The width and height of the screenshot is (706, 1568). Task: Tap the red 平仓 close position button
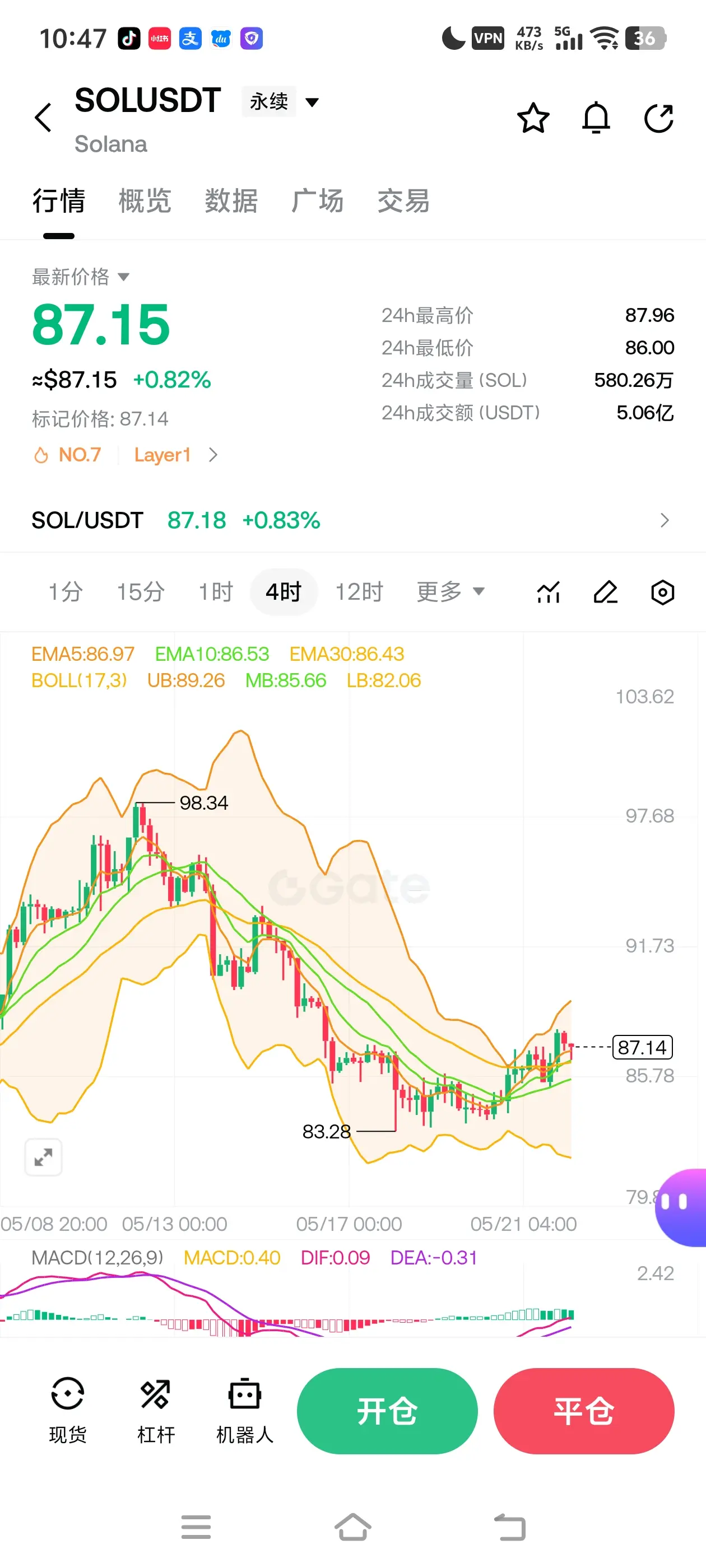click(x=583, y=1411)
